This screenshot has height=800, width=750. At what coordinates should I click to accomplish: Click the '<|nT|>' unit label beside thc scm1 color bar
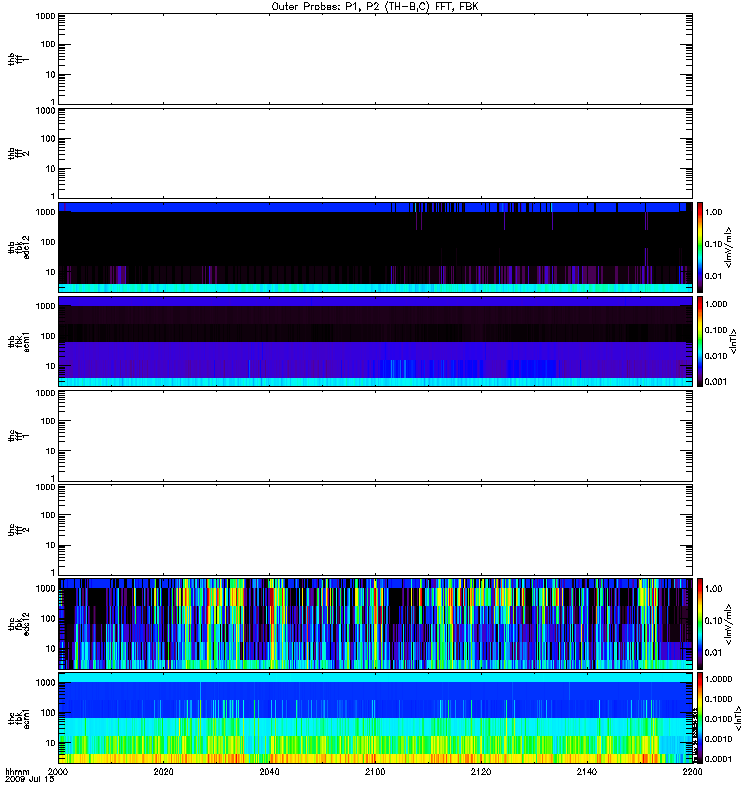[x=738, y=720]
